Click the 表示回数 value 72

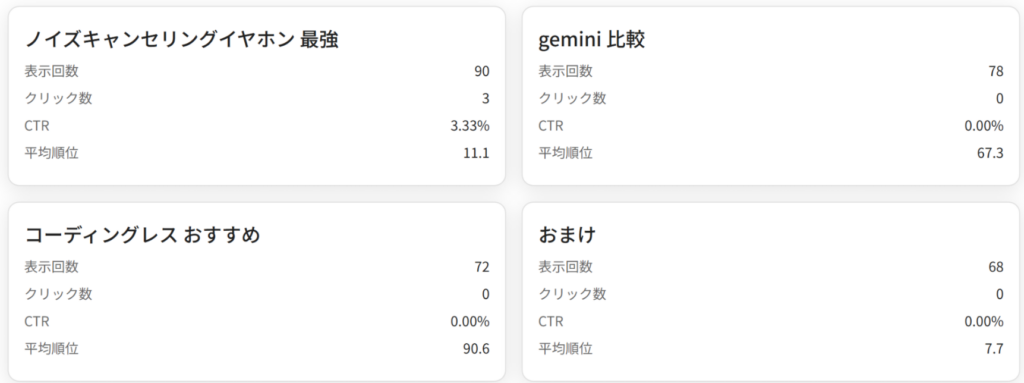[x=482, y=267]
